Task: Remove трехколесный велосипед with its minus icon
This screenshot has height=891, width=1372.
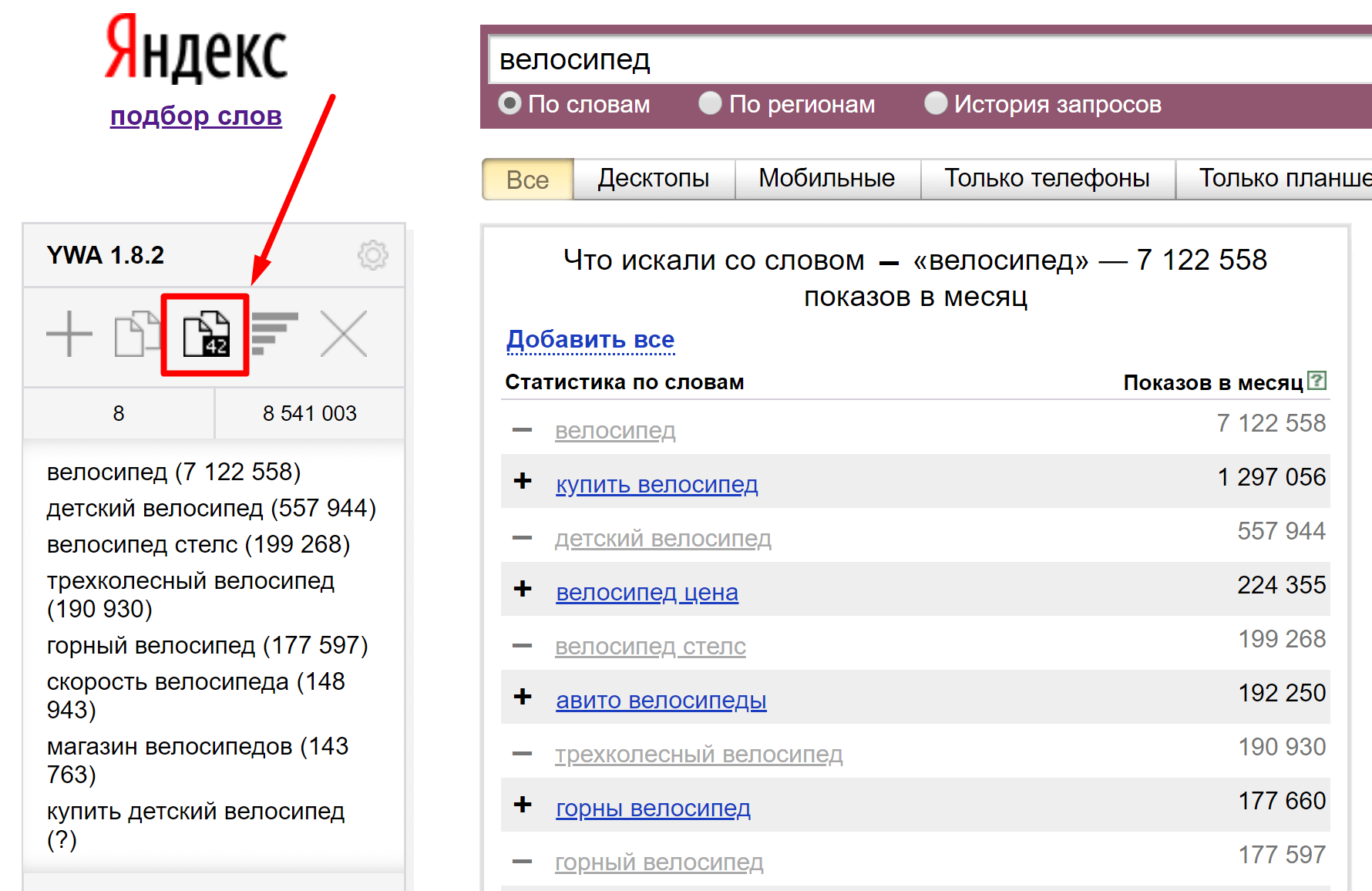Action: 523,754
